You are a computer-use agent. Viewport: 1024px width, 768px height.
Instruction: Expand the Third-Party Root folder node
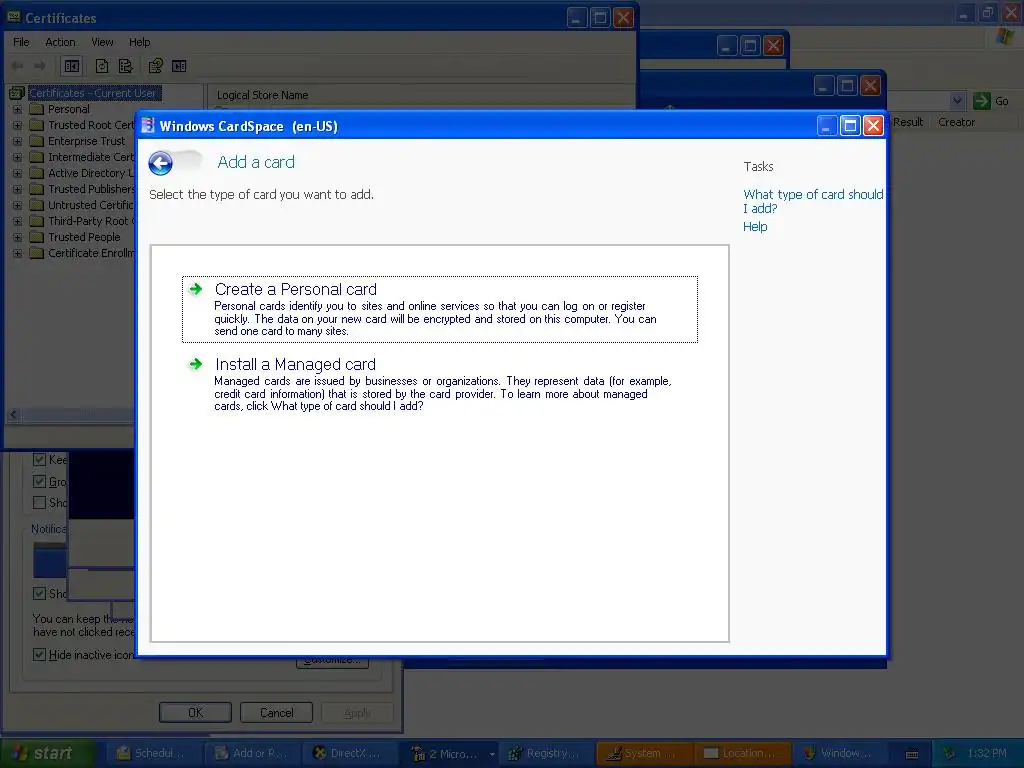click(x=17, y=221)
